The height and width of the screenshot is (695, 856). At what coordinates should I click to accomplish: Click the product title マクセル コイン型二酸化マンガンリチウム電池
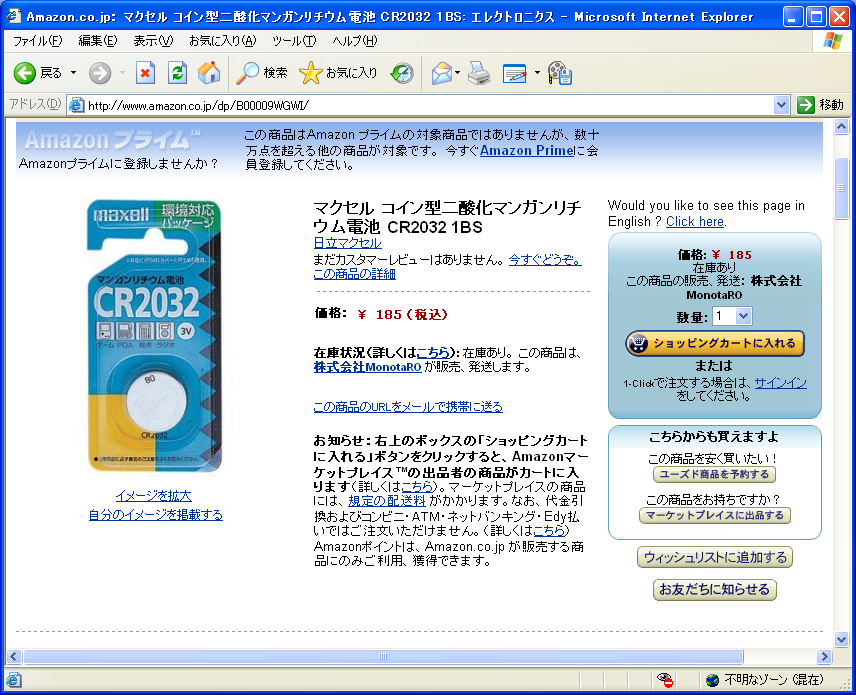(x=448, y=217)
